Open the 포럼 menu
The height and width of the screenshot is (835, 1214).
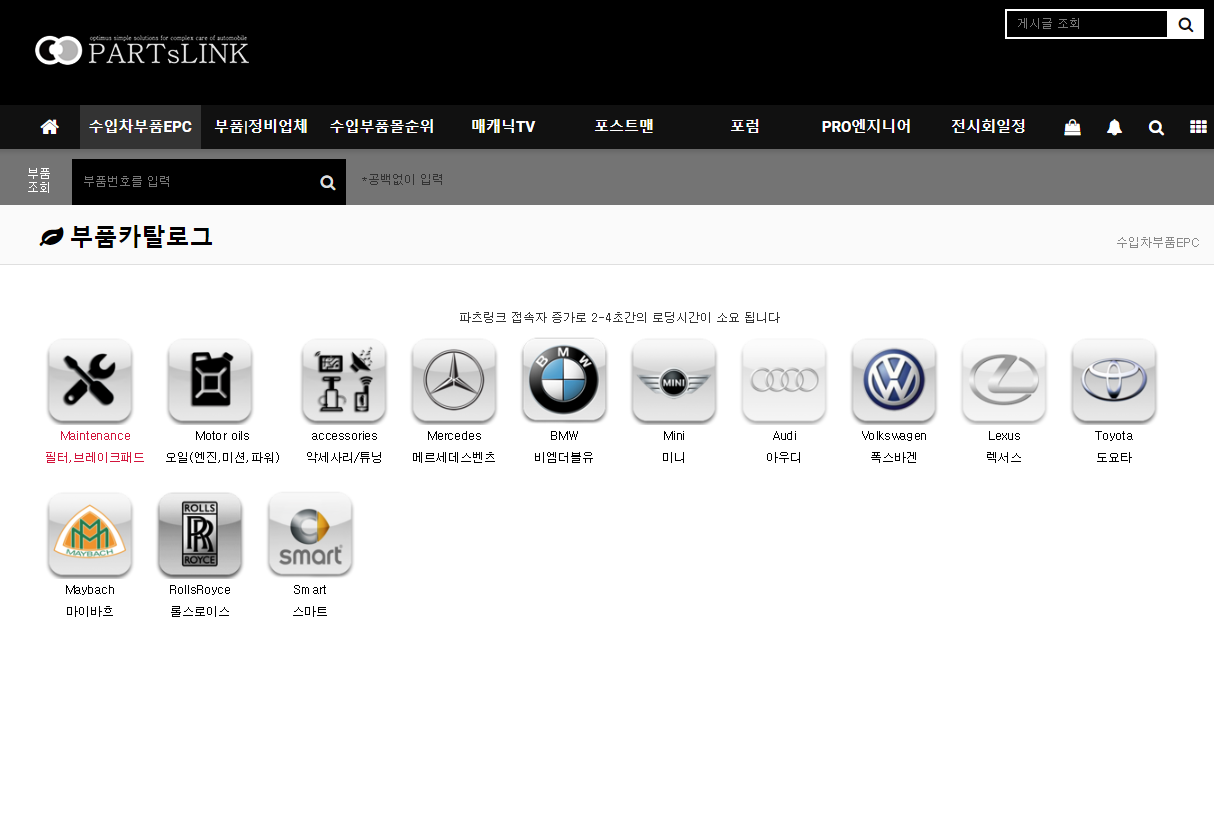click(x=745, y=127)
